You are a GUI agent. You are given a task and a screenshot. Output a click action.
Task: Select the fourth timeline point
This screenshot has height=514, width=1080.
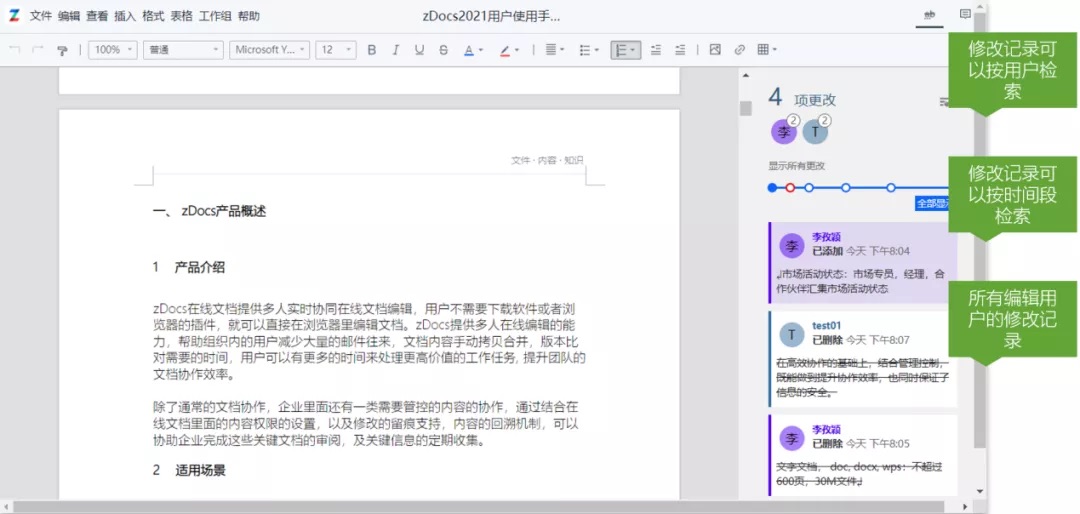coord(846,187)
